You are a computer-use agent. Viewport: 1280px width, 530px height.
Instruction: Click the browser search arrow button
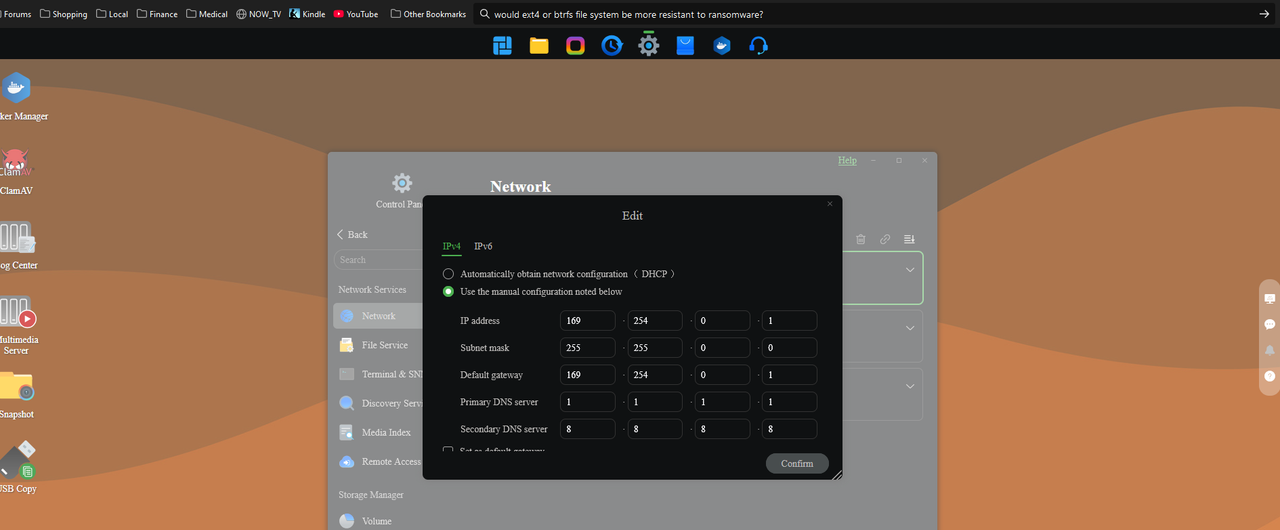pos(1263,14)
